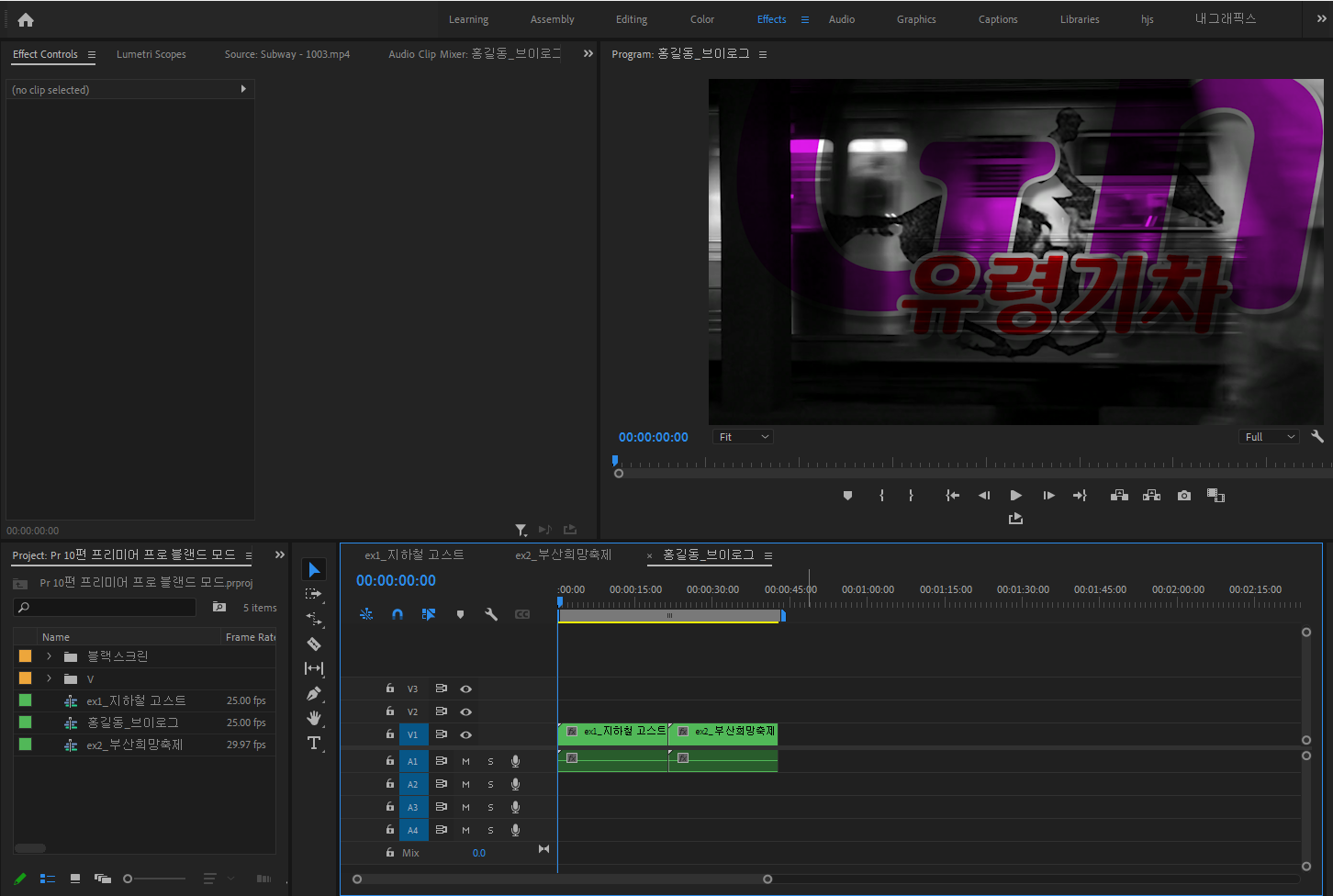Solo track A2
The height and width of the screenshot is (896, 1333).
(490, 784)
